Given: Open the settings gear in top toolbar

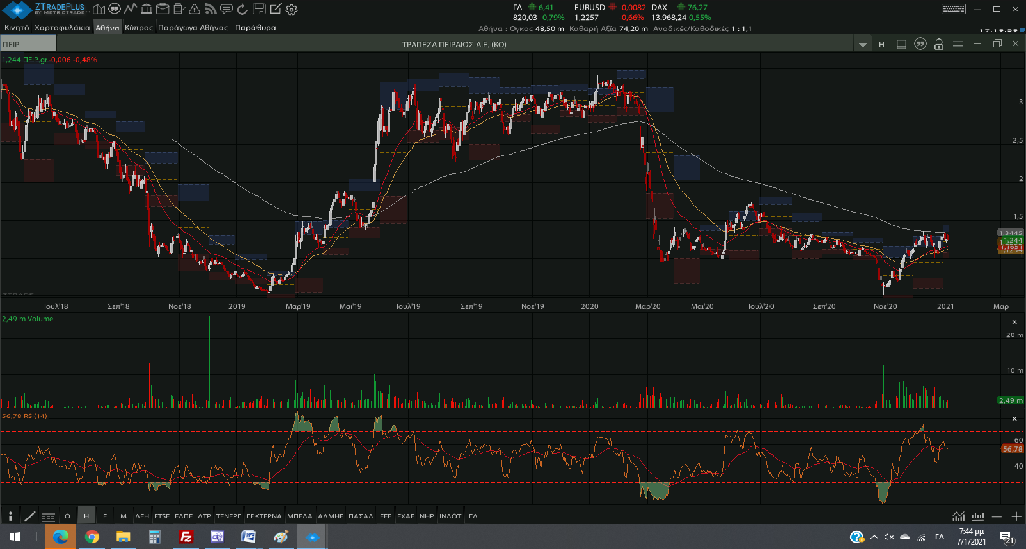Looking at the screenshot, I should click(291, 9).
